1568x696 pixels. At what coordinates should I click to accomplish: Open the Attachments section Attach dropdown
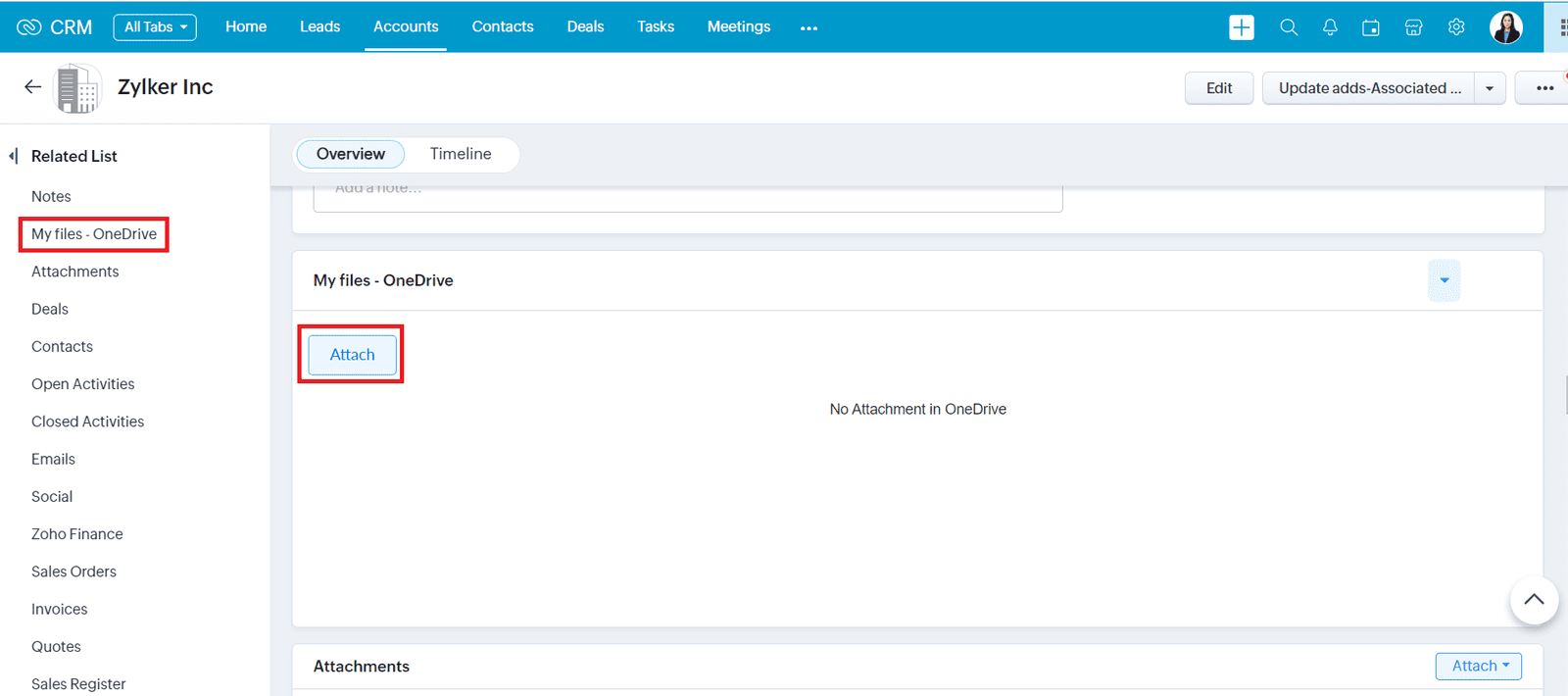1479,666
